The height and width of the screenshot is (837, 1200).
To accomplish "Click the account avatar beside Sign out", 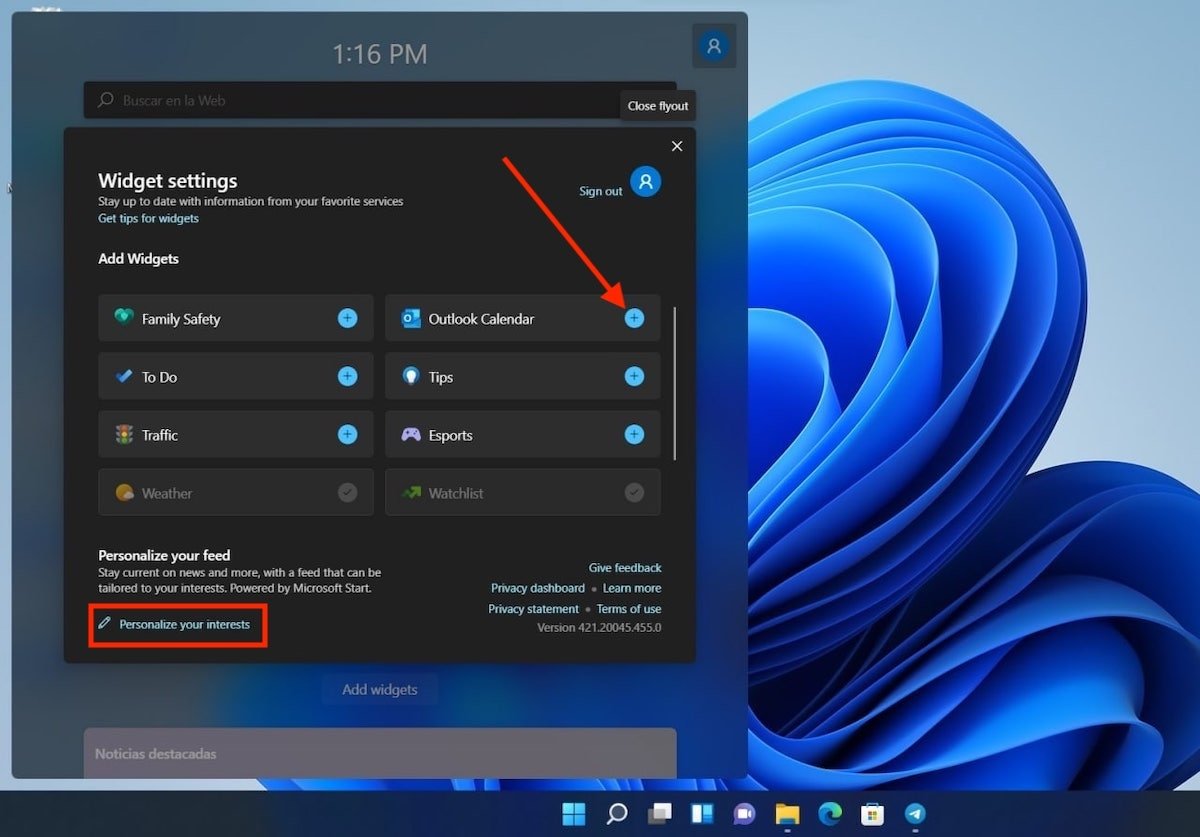I will click(x=646, y=181).
